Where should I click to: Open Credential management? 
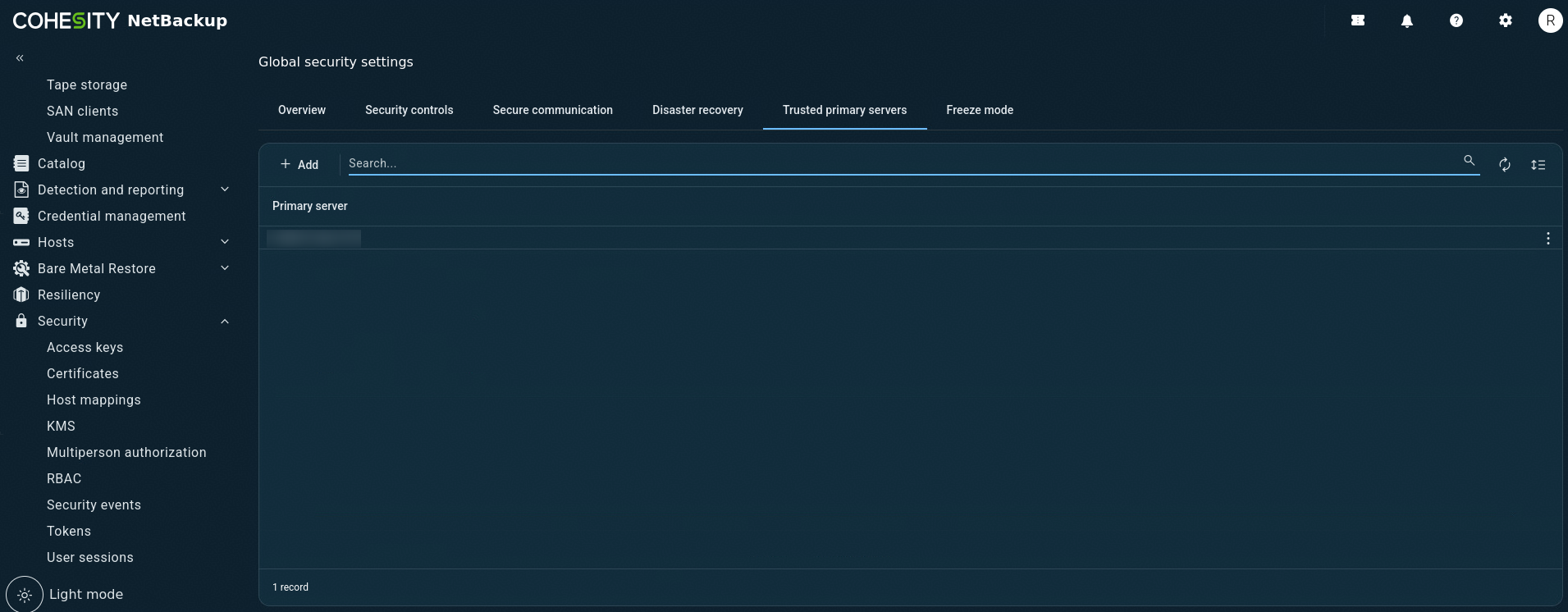tap(112, 216)
